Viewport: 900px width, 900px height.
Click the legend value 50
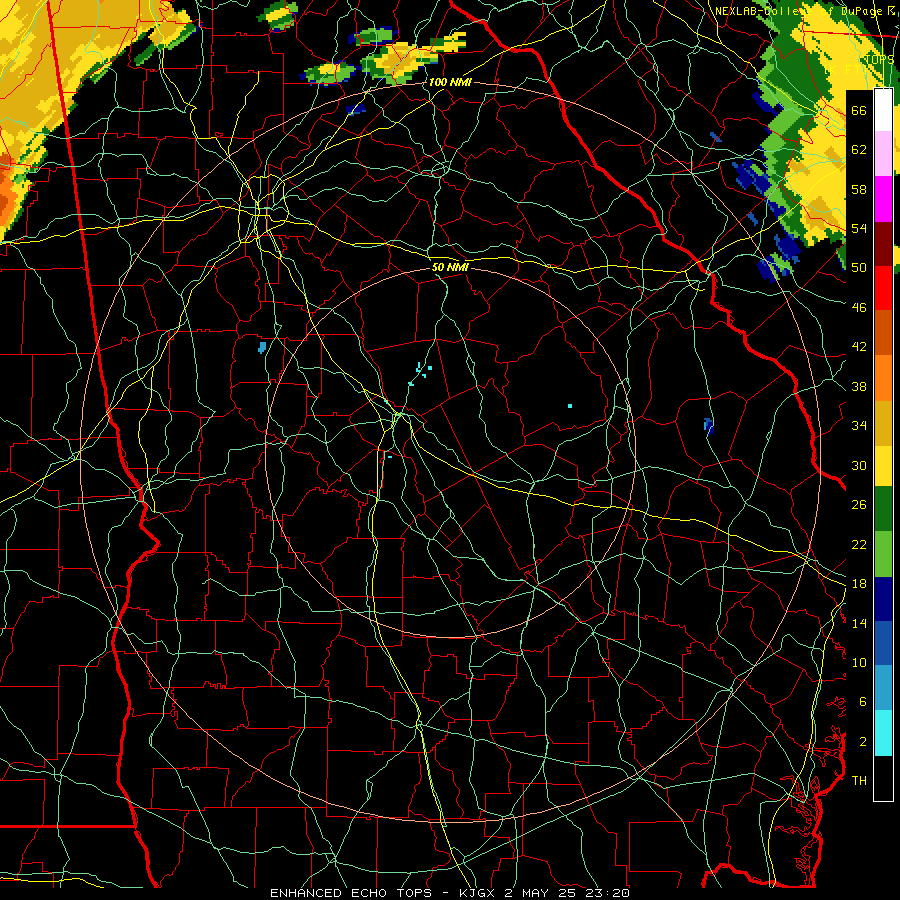(x=859, y=267)
